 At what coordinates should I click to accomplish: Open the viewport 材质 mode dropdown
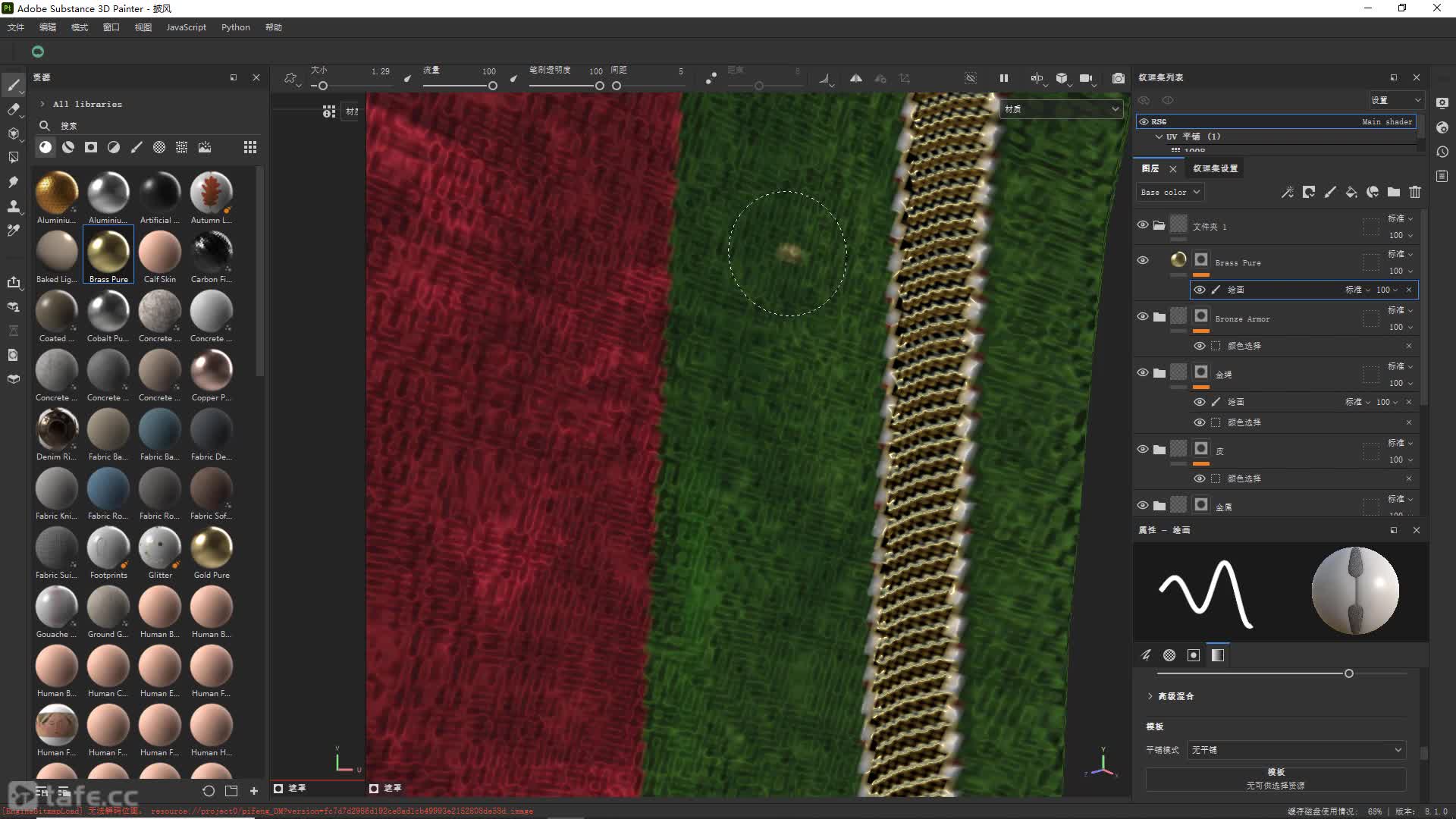click(x=1062, y=109)
